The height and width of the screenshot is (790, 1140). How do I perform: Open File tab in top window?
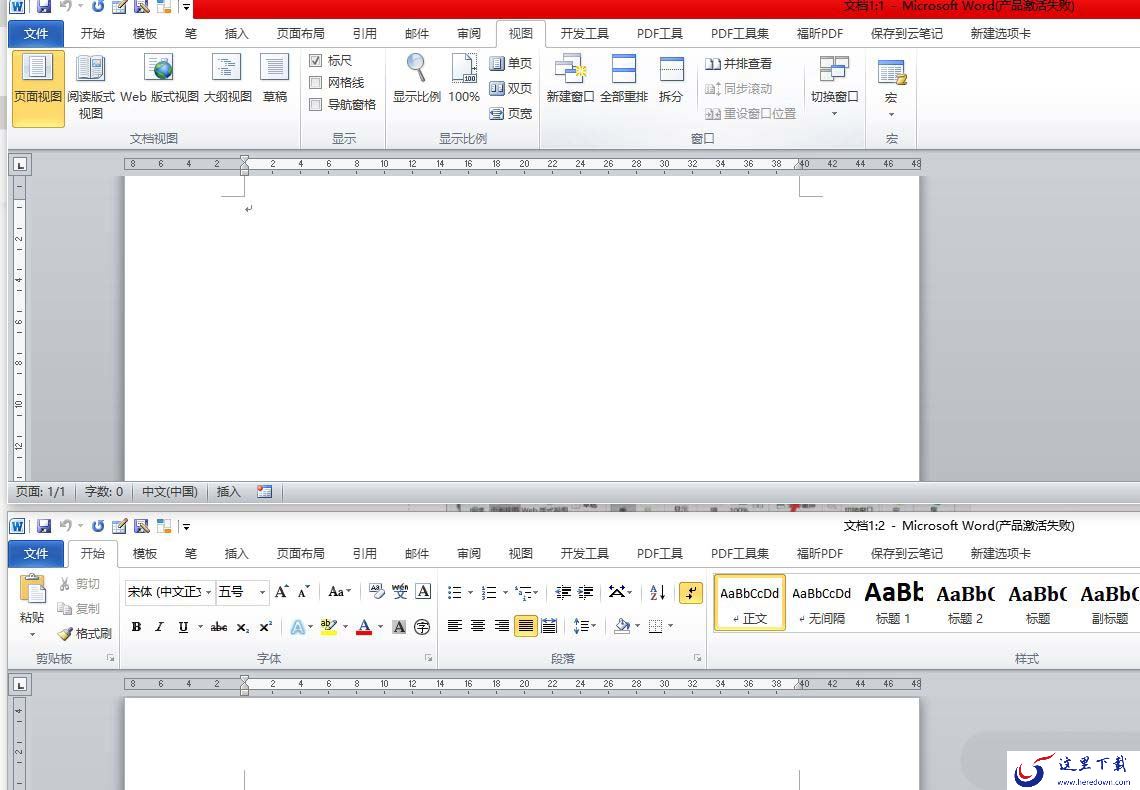click(36, 33)
